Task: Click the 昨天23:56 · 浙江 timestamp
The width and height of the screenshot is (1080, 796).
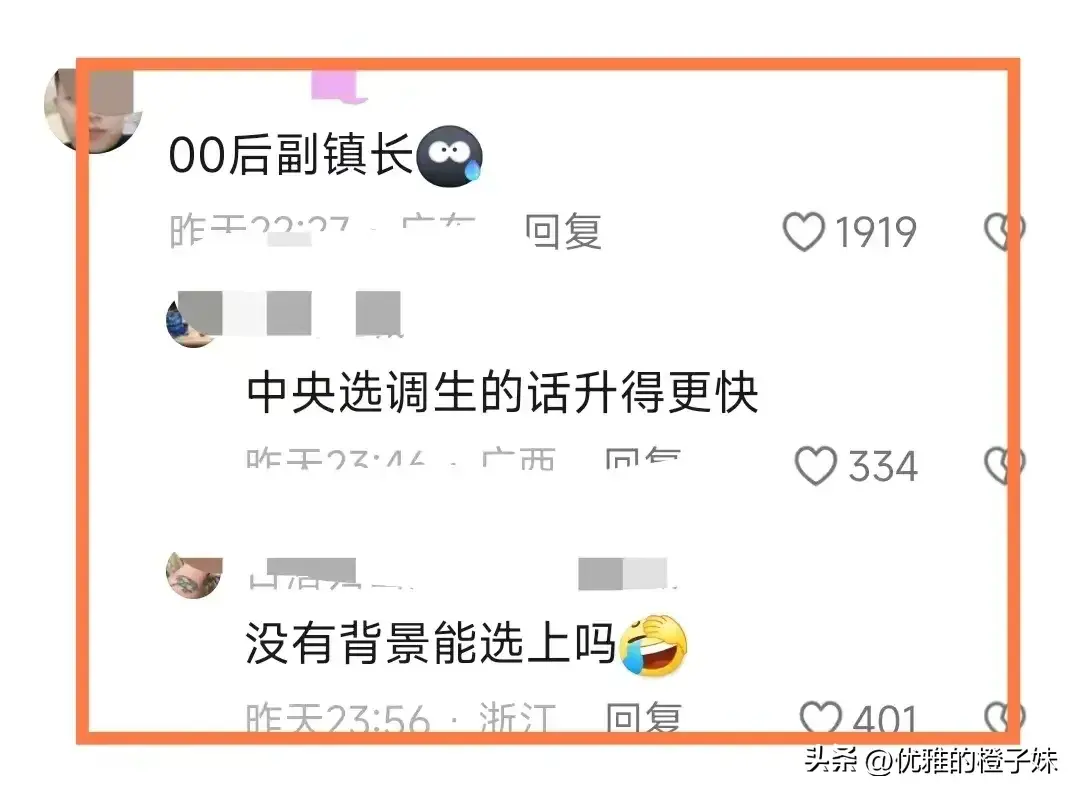Action: pyautogui.click(x=401, y=718)
